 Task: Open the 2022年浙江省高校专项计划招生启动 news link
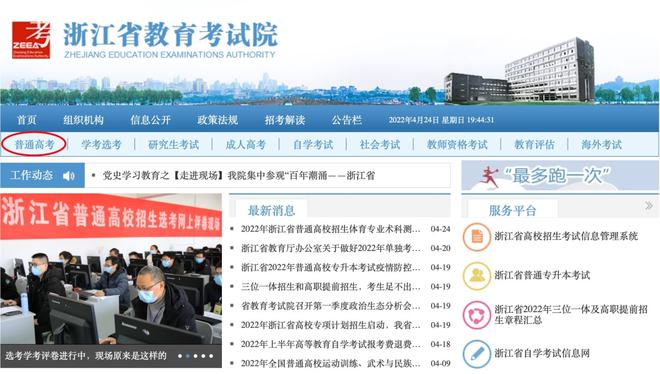coord(330,325)
